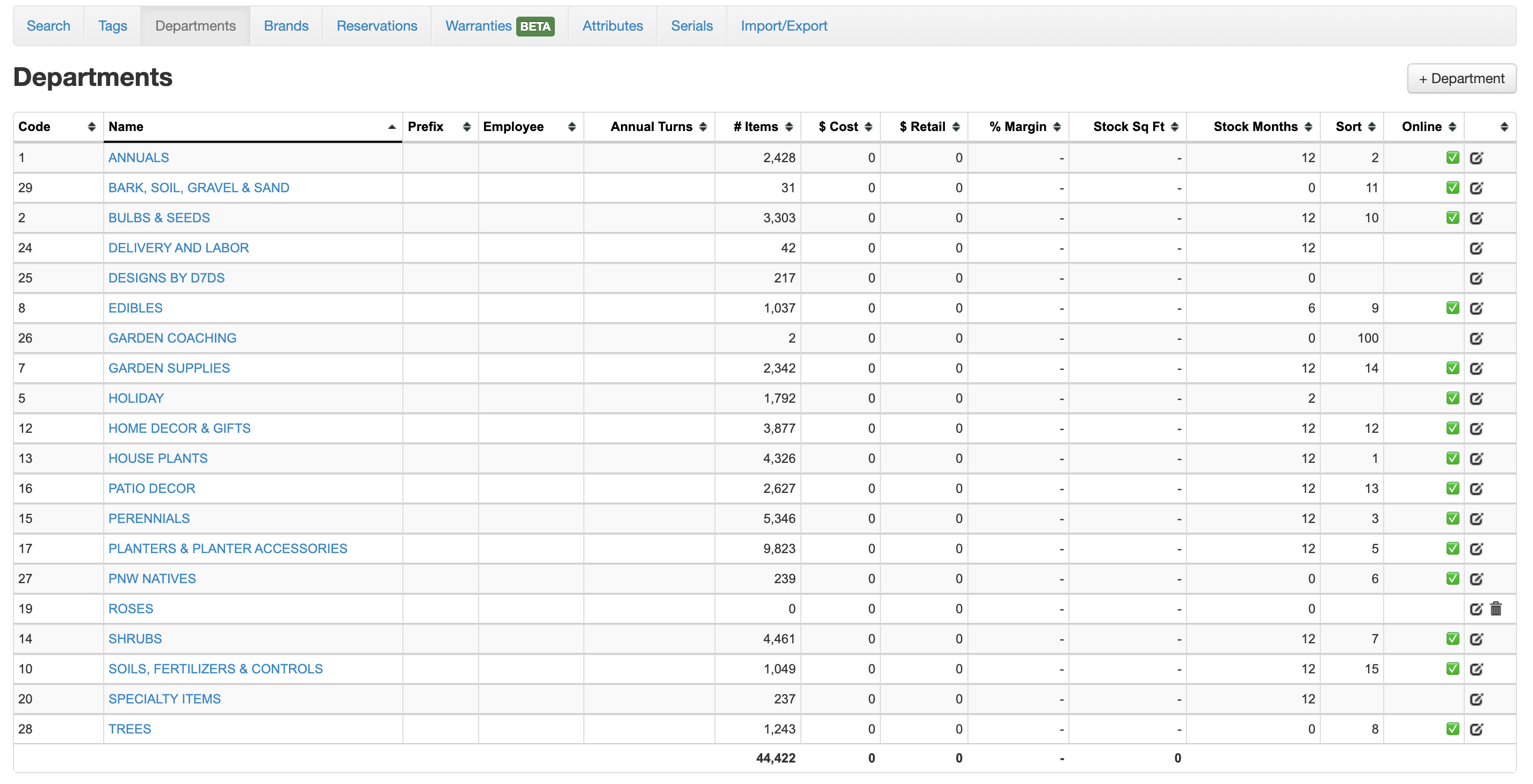Sort table by Code column header
The image size is (1533, 784).
[57, 127]
